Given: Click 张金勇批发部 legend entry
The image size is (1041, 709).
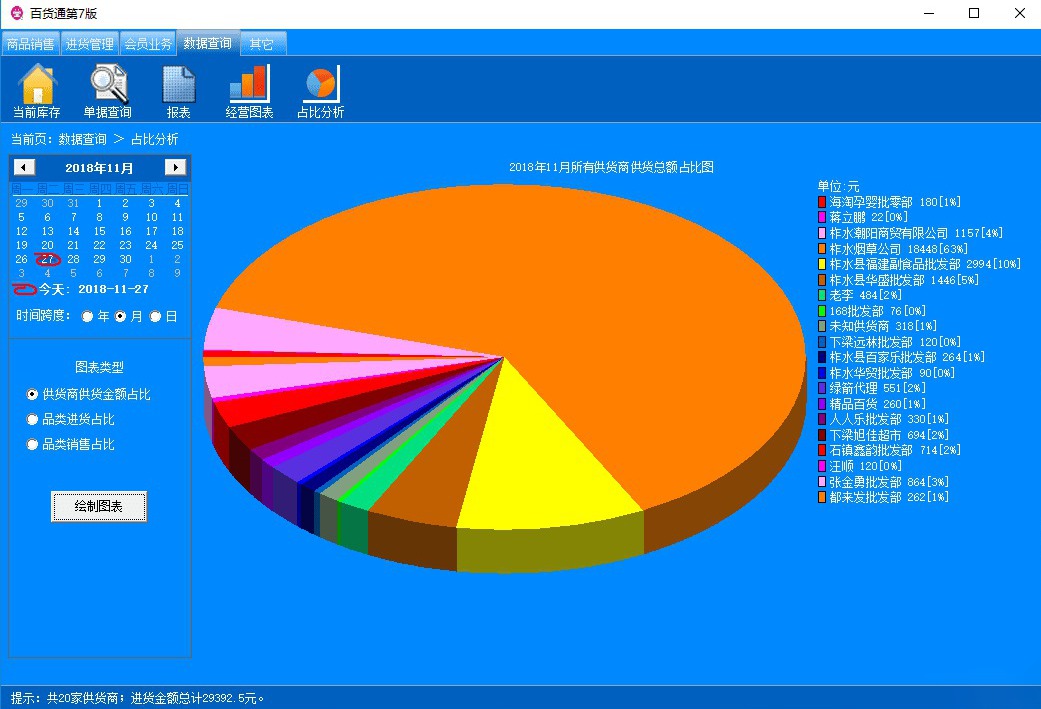Looking at the screenshot, I should click(884, 482).
